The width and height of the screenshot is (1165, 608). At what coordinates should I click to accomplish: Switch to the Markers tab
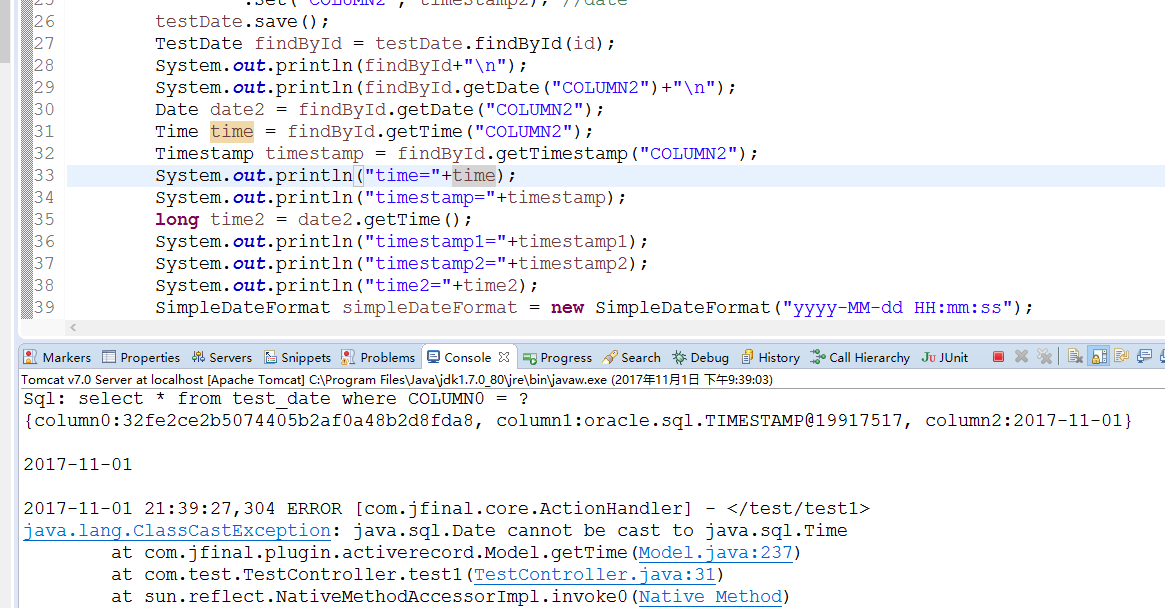tap(57, 357)
